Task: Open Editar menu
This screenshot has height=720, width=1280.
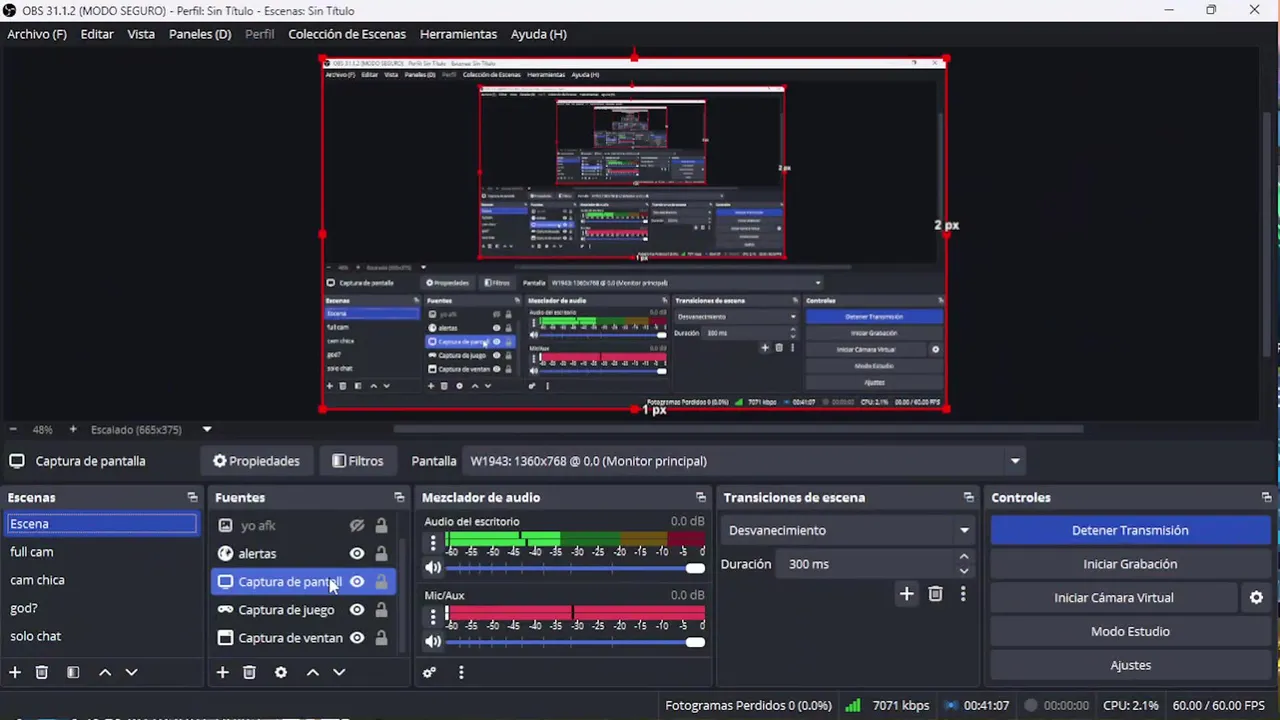Action: [97, 34]
